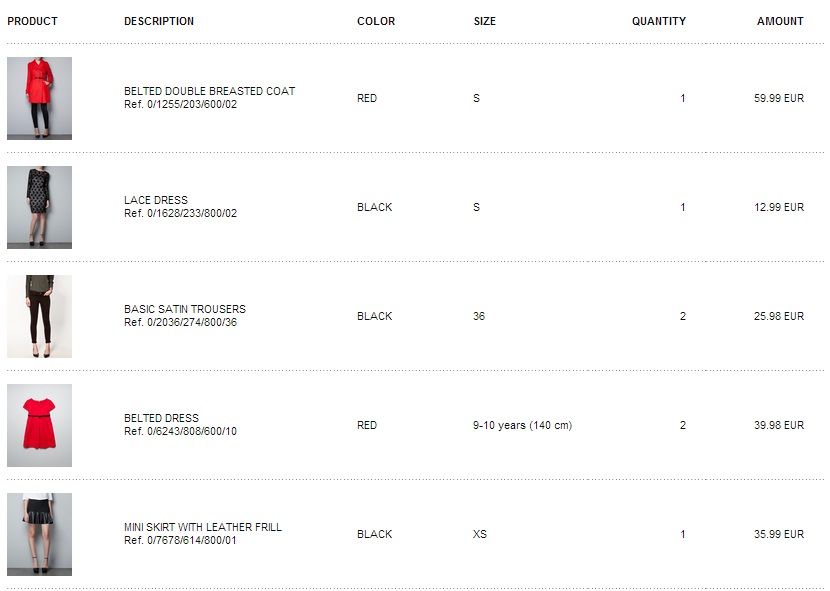Screen dimensions: 830x591
Task: Click the 35.99 EUR mini skirt amount
Action: point(779,534)
